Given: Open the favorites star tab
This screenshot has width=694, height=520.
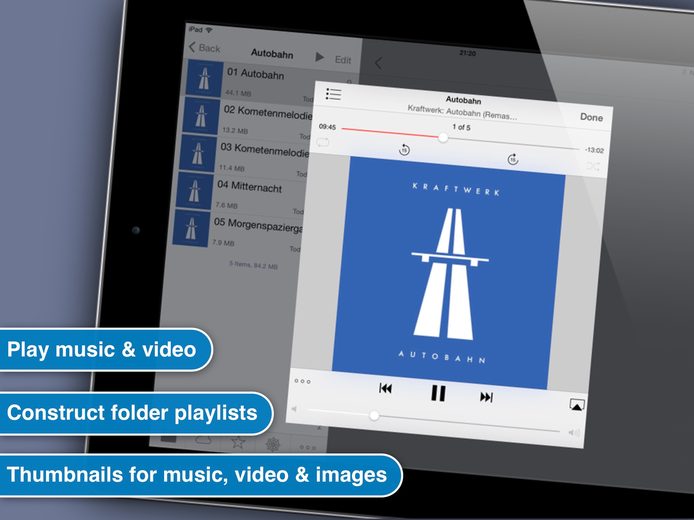Looking at the screenshot, I should [238, 442].
